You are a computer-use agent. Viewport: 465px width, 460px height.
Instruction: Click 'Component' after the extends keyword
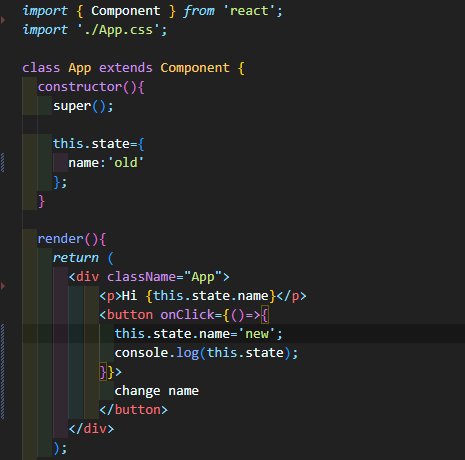pyautogui.click(x=195, y=68)
